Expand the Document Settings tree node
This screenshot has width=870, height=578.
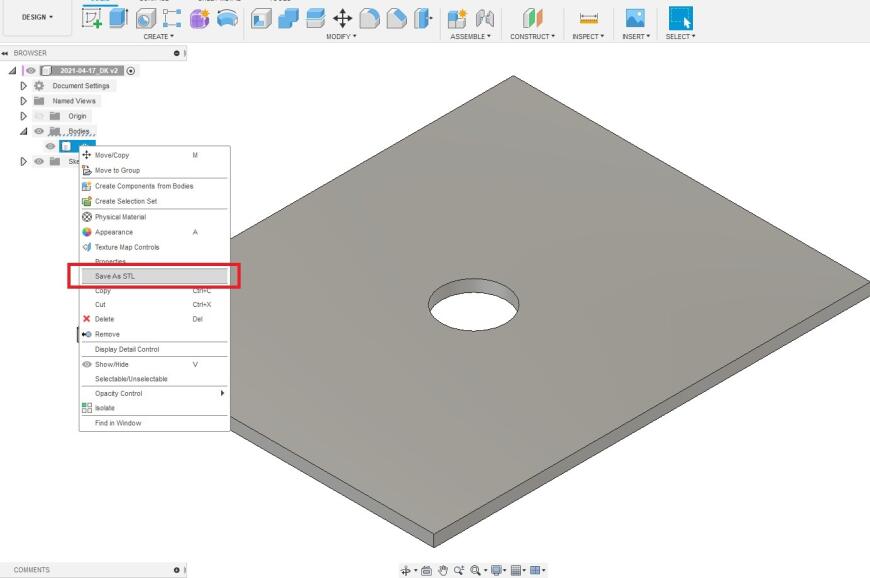coord(23,86)
